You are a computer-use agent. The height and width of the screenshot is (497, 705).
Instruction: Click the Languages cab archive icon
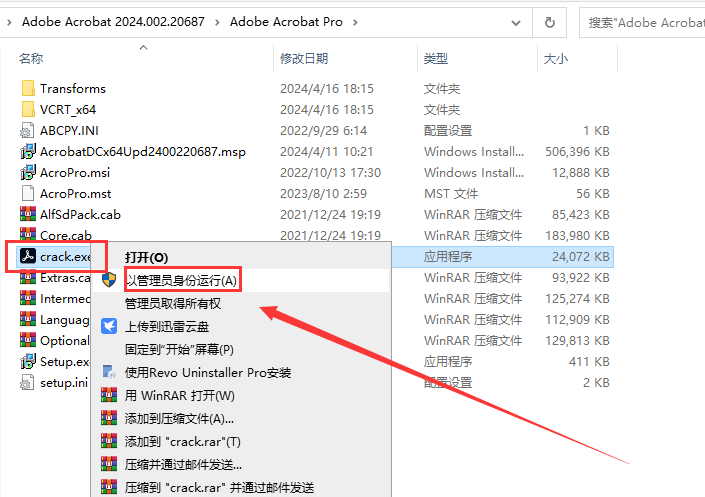pos(28,319)
